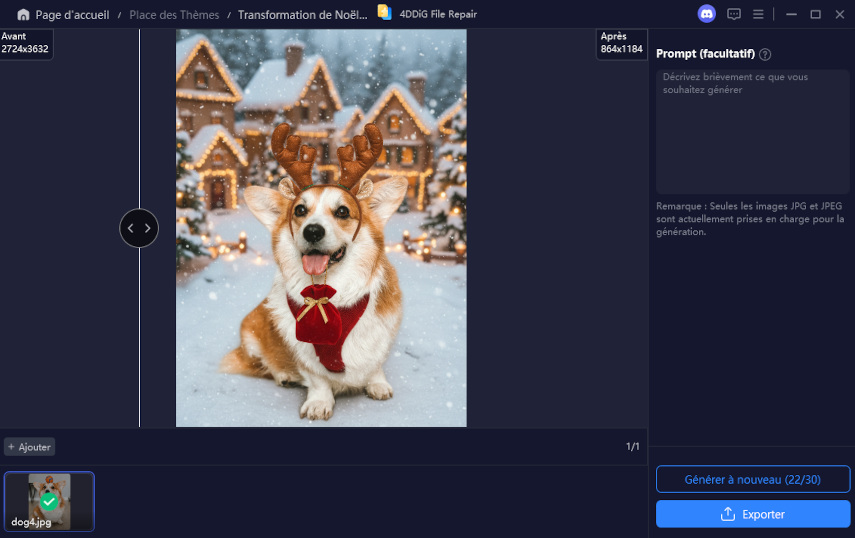Click the generated corgi image preview
The image size is (855, 538).
point(321,228)
